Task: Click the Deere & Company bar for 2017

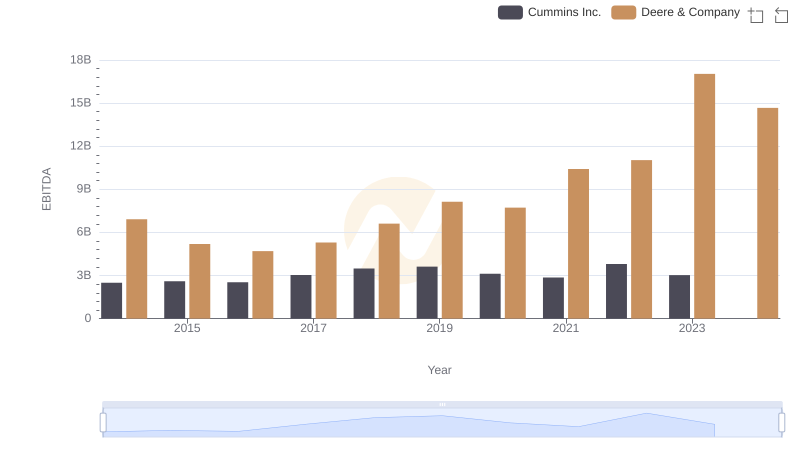Action: (x=326, y=280)
